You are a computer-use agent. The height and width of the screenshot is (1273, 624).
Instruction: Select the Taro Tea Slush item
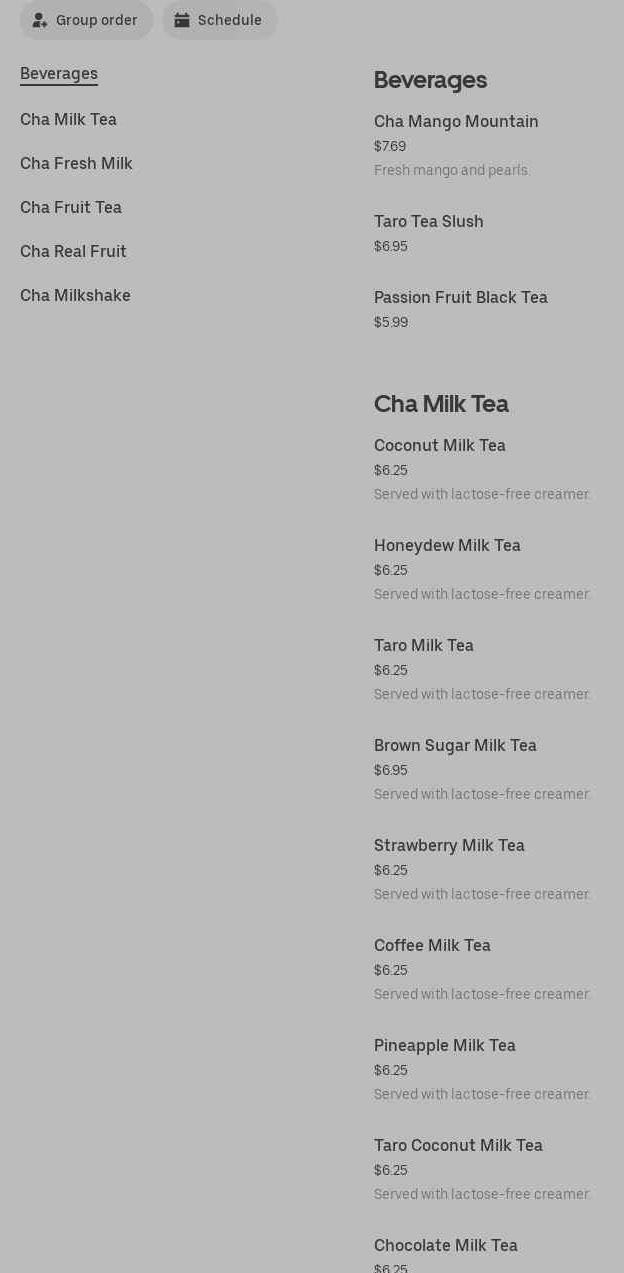(429, 222)
